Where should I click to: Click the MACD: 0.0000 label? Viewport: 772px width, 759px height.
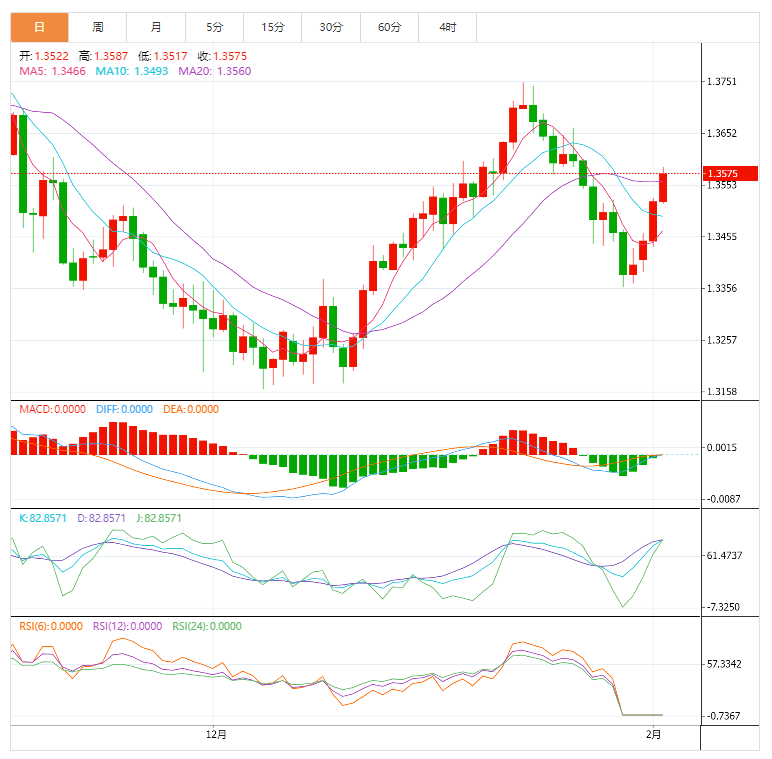tap(52, 410)
